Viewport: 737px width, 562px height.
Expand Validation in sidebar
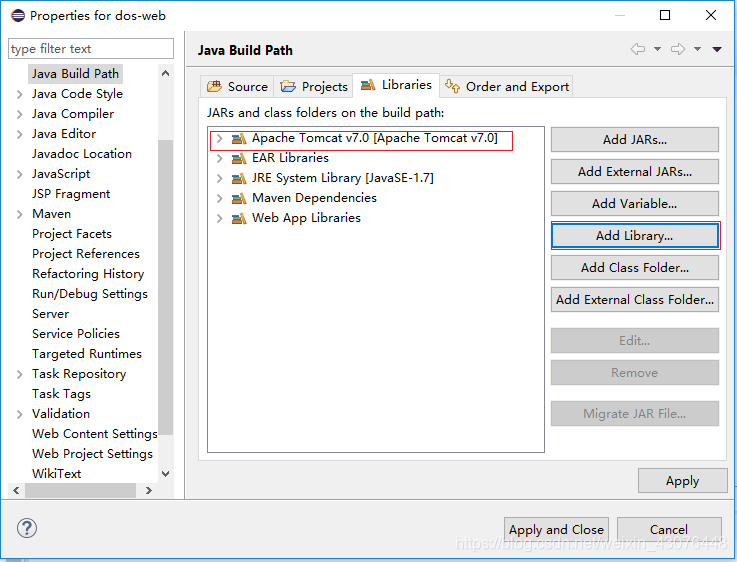tap(19, 414)
